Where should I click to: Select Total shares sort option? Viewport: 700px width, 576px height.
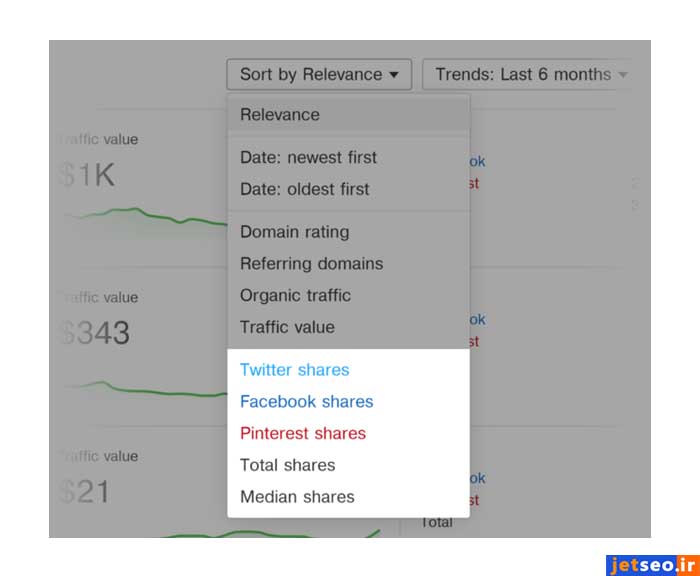(287, 465)
